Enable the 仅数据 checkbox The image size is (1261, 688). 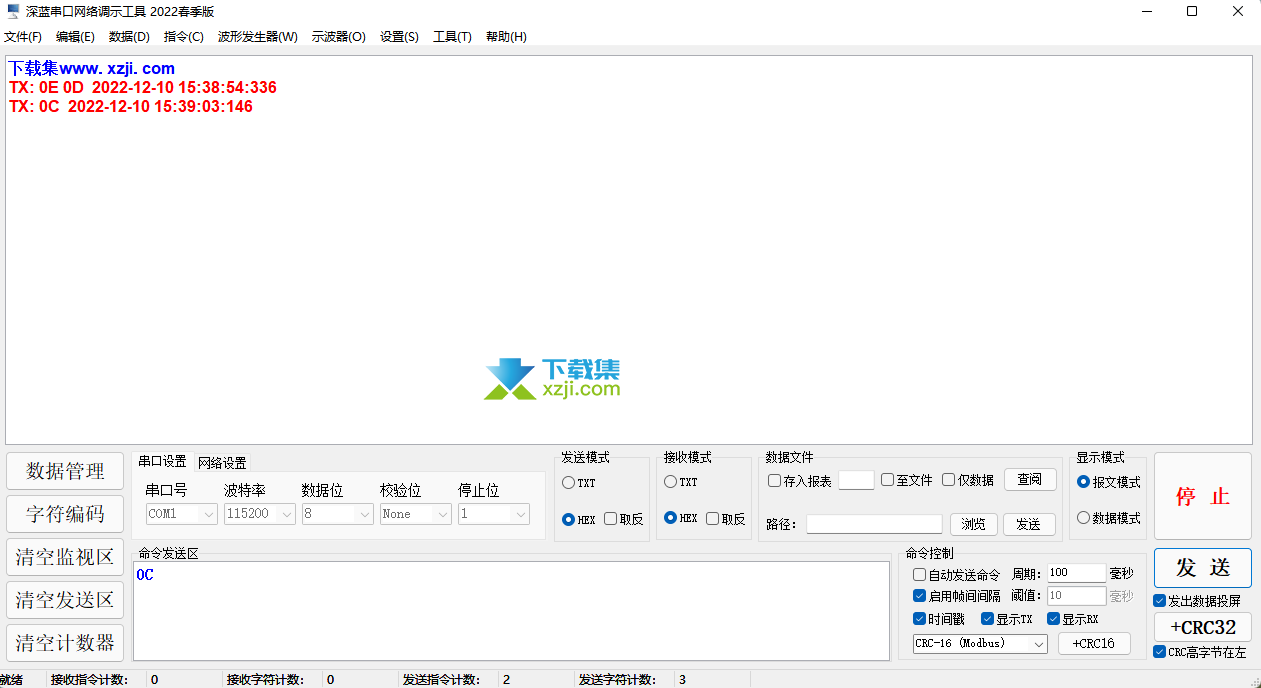pyautogui.click(x=968, y=480)
